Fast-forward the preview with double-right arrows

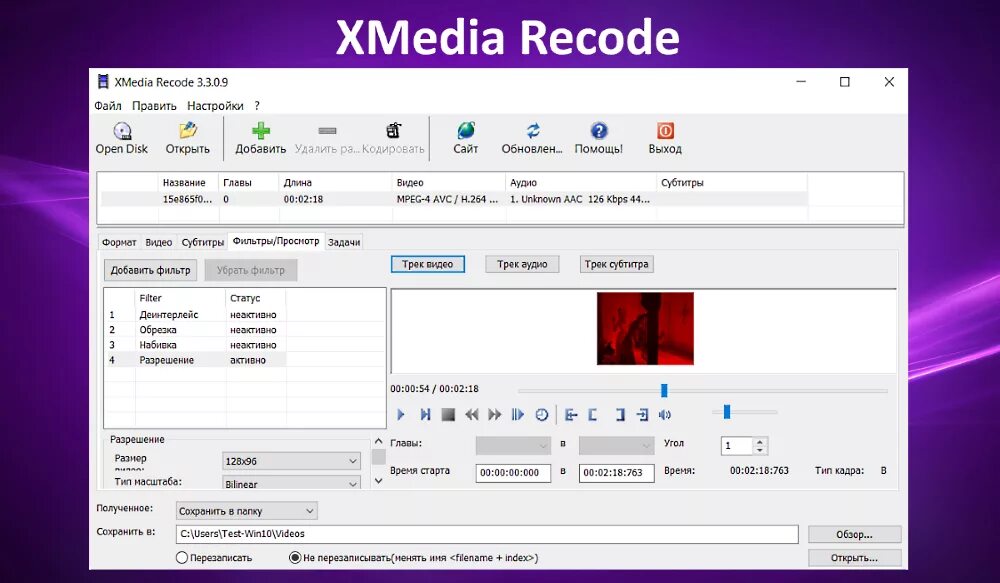coord(494,415)
